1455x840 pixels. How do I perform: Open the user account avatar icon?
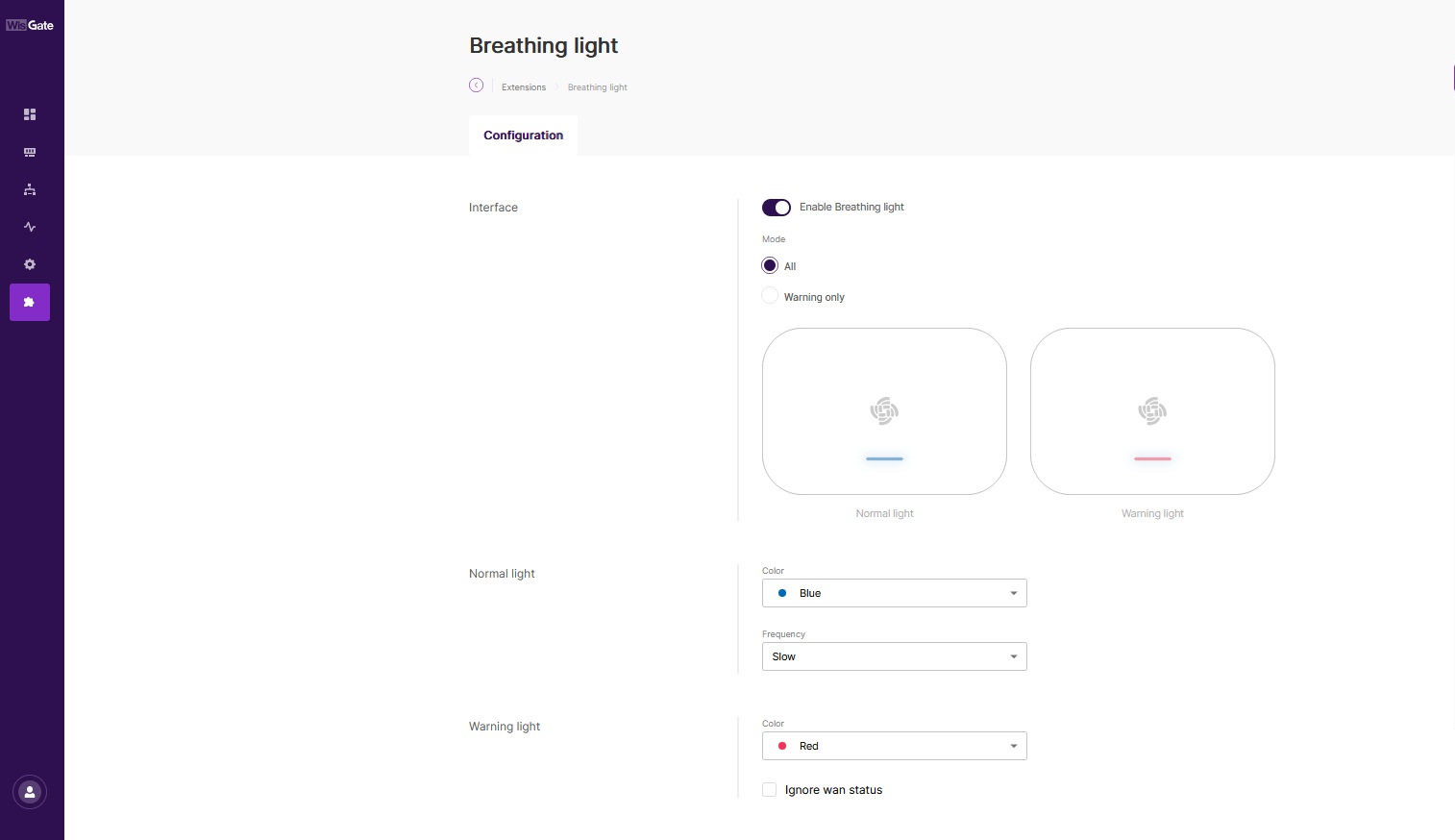pyautogui.click(x=30, y=792)
